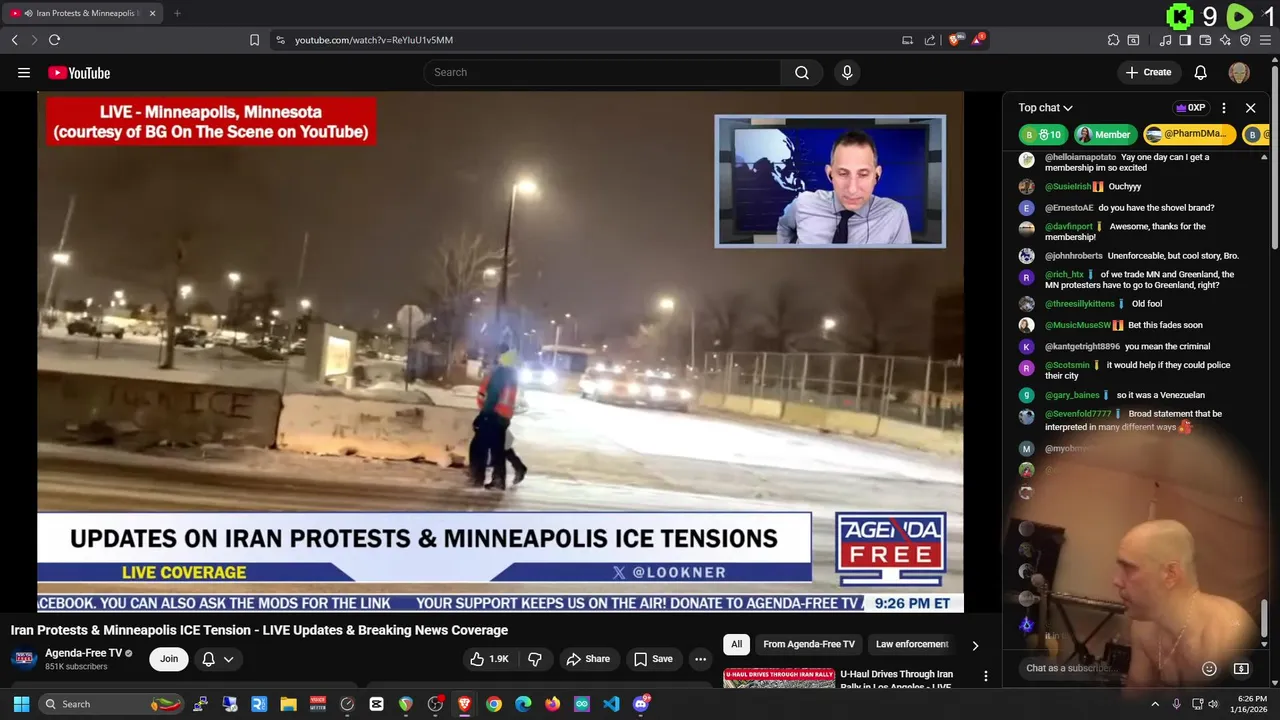Open Firefox from the taskbar

click(553, 704)
